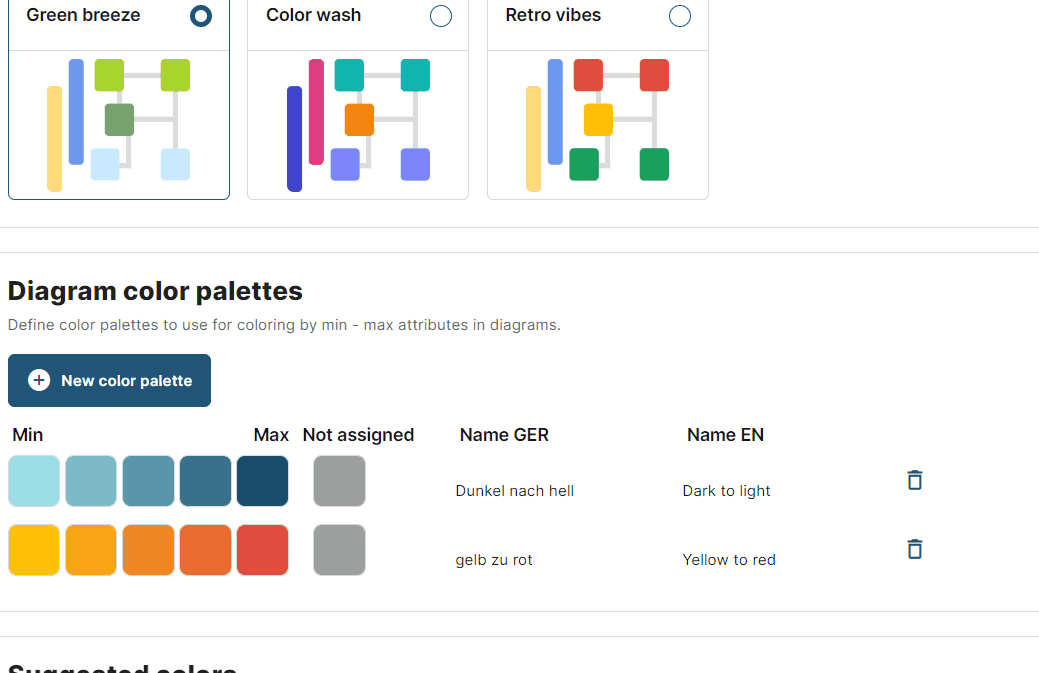Select the yellow Min swatch
The height and width of the screenshot is (673, 1039).
click(x=33, y=549)
